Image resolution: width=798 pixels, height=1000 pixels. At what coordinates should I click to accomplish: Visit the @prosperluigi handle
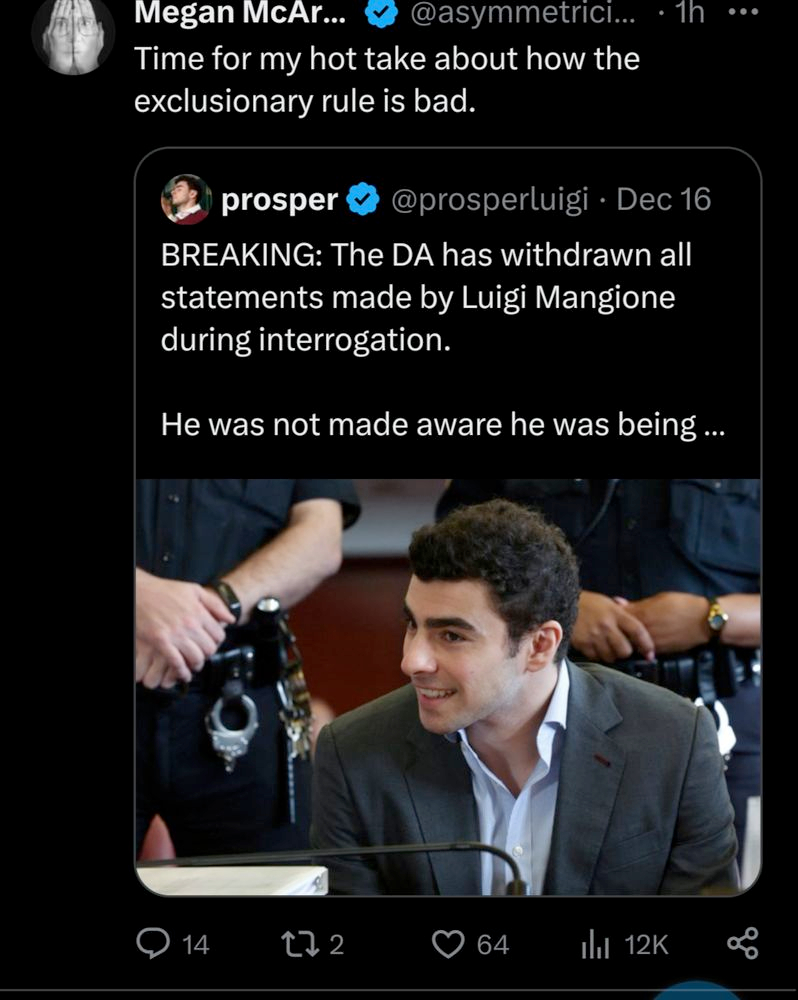tap(489, 199)
